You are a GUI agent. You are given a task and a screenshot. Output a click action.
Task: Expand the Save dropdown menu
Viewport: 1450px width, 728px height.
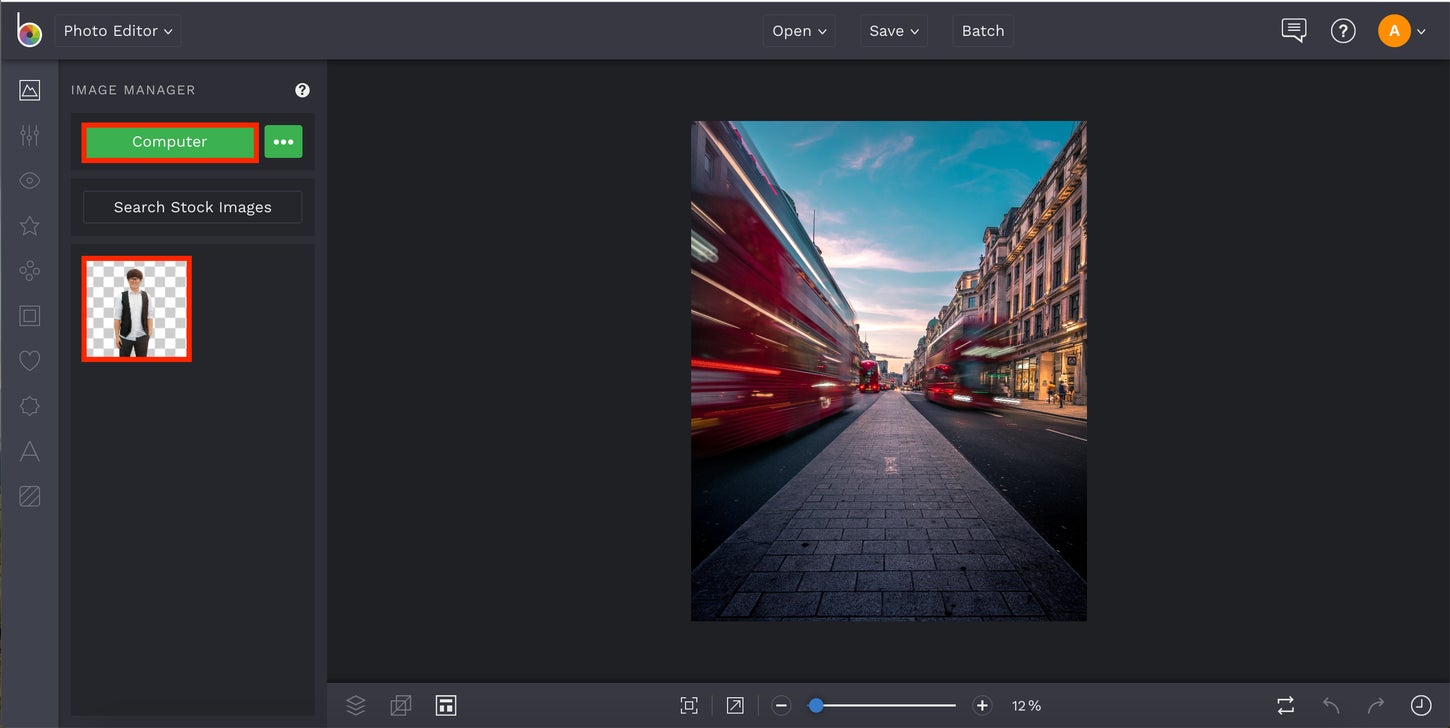pyautogui.click(x=893, y=30)
